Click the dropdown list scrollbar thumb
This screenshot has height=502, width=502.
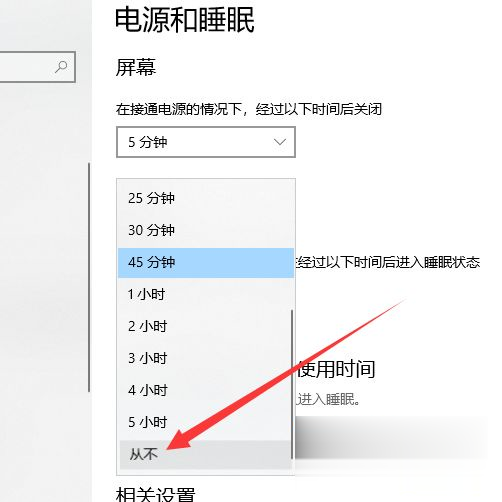292,384
